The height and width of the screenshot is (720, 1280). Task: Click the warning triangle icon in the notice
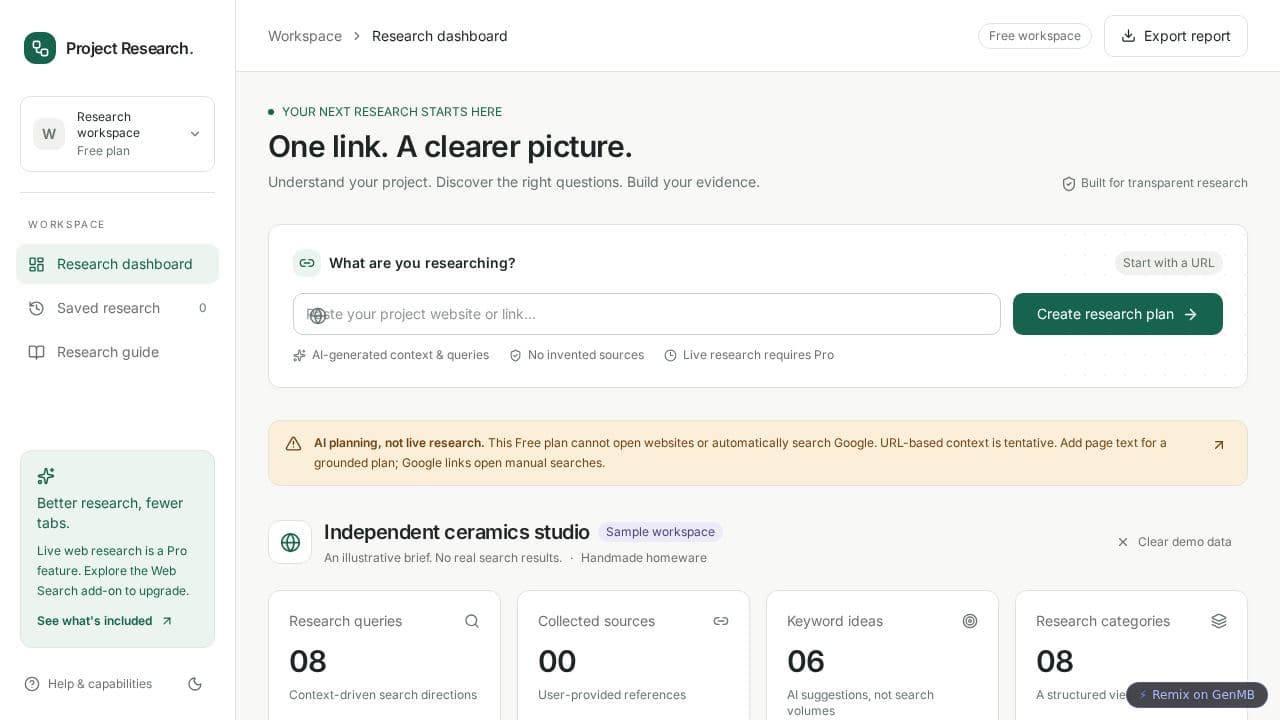[x=293, y=444]
